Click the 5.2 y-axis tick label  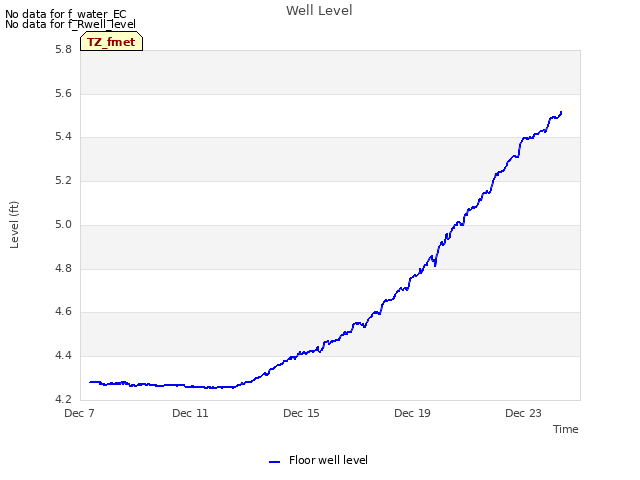[63, 180]
